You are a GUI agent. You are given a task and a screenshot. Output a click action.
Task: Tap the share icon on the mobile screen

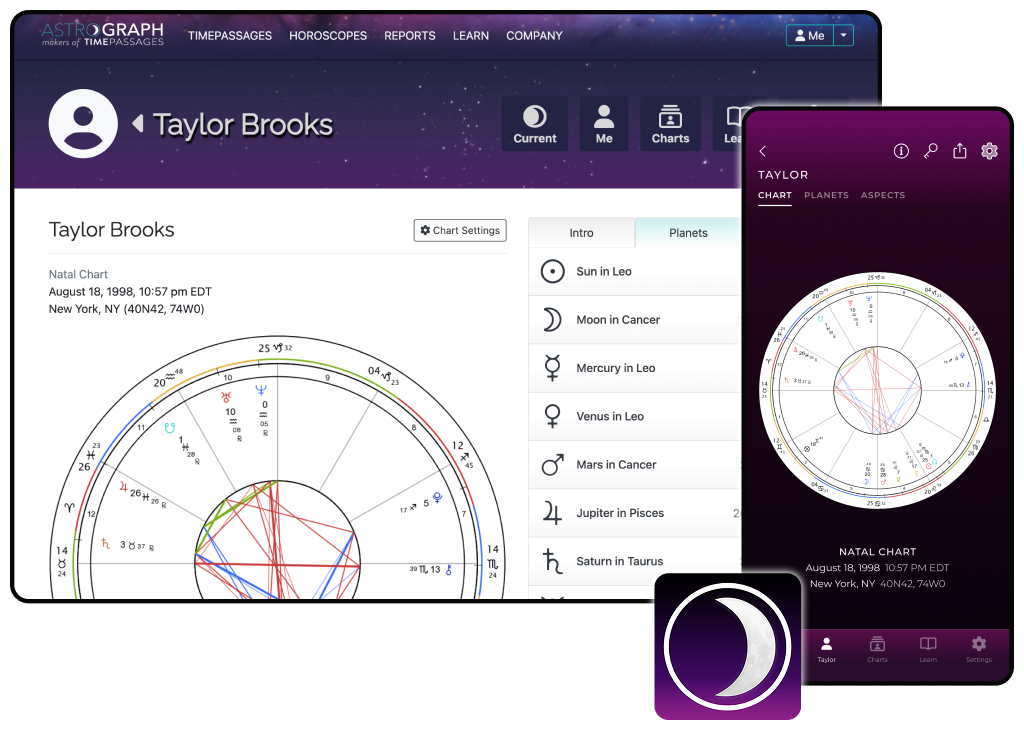[x=959, y=150]
